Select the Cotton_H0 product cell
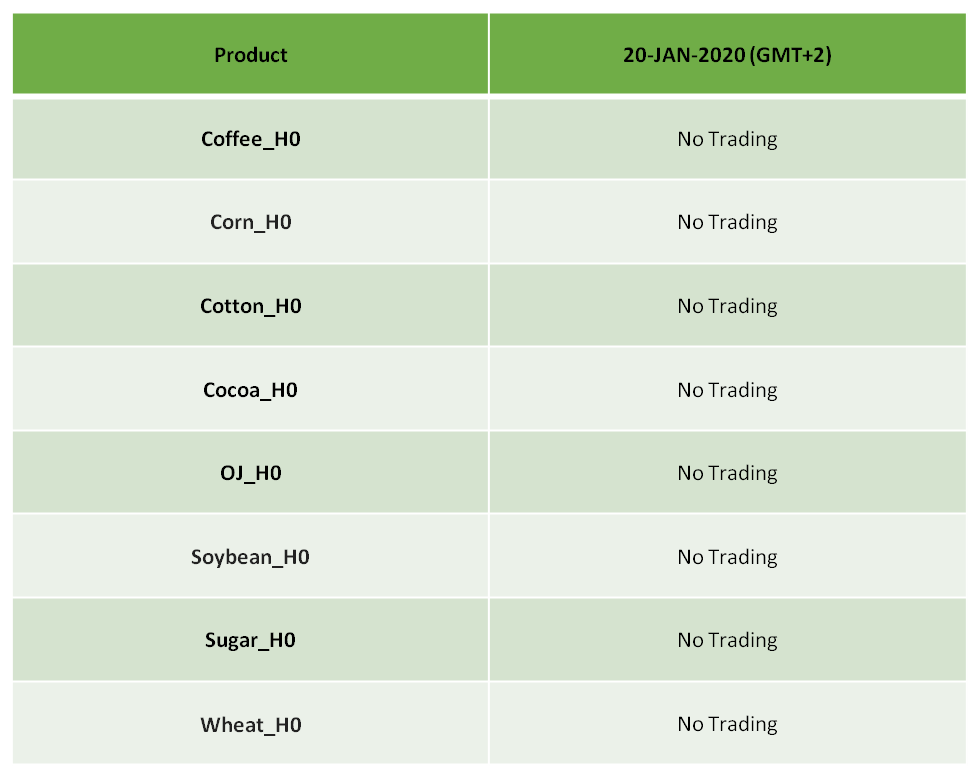Viewport: 978px width, 777px height. coord(250,306)
